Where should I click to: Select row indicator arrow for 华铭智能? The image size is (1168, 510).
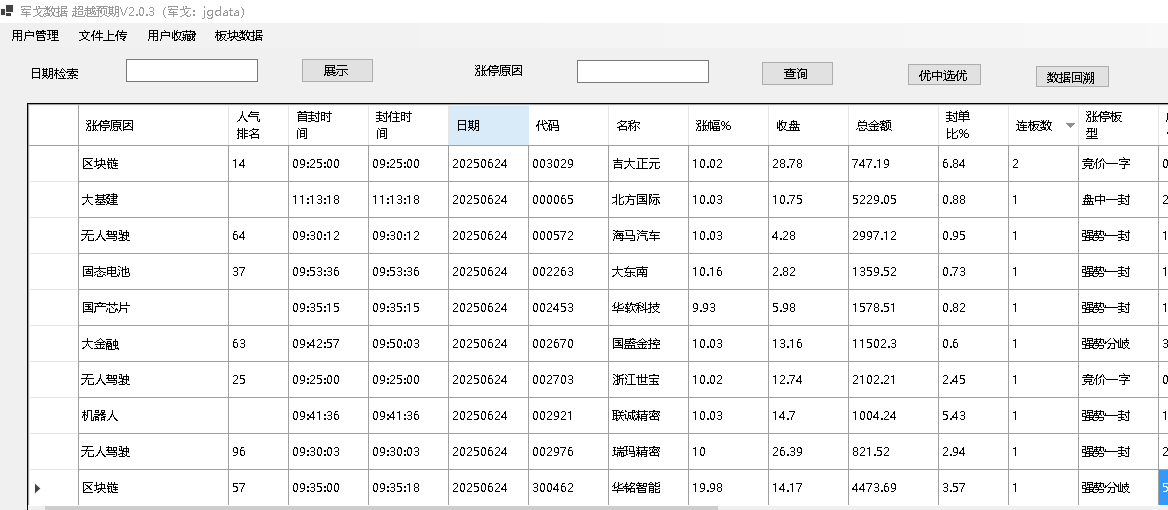37,488
